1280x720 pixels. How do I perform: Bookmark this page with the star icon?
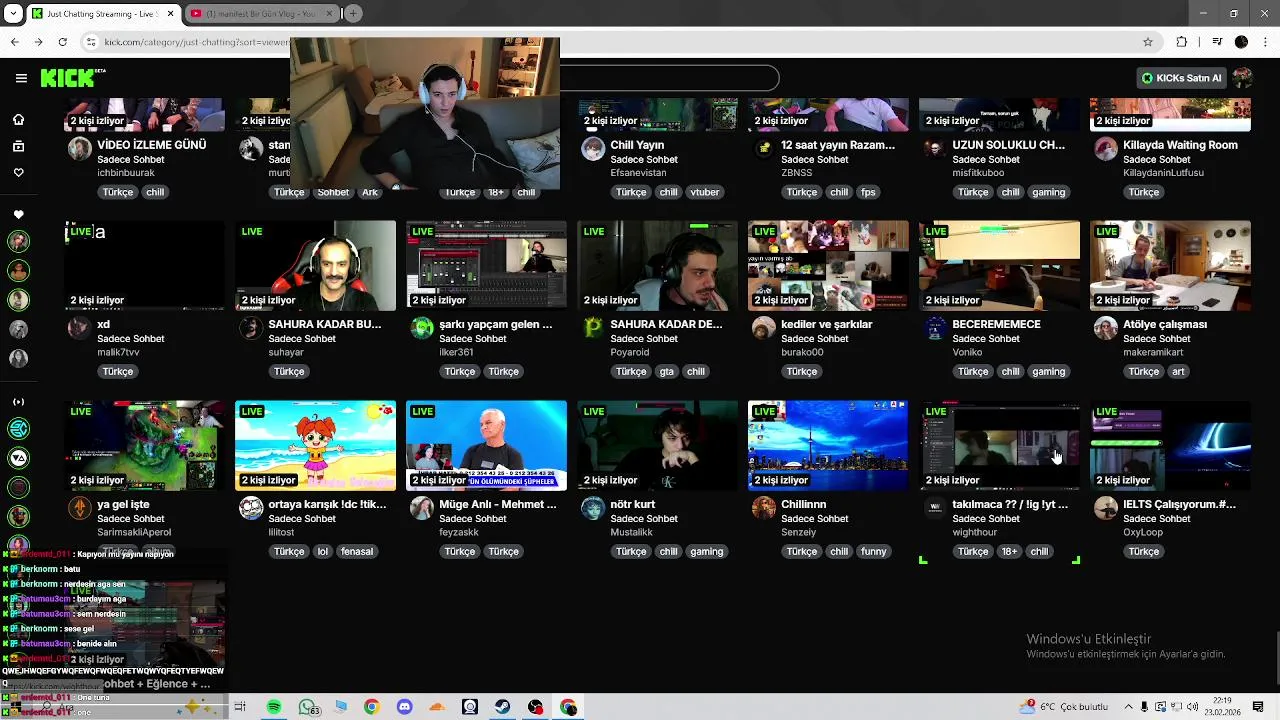[1148, 42]
